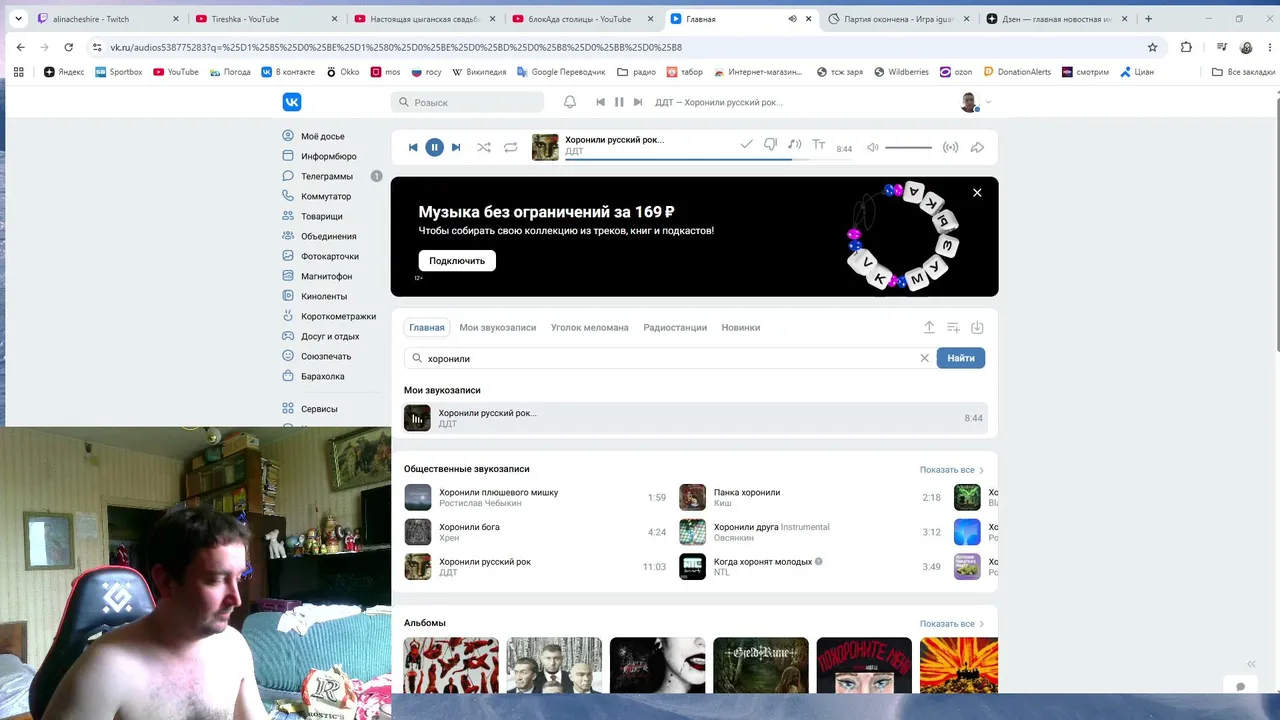Focus the audio search field containing хоронили
Image resolution: width=1280 pixels, height=720 pixels.
click(670, 358)
